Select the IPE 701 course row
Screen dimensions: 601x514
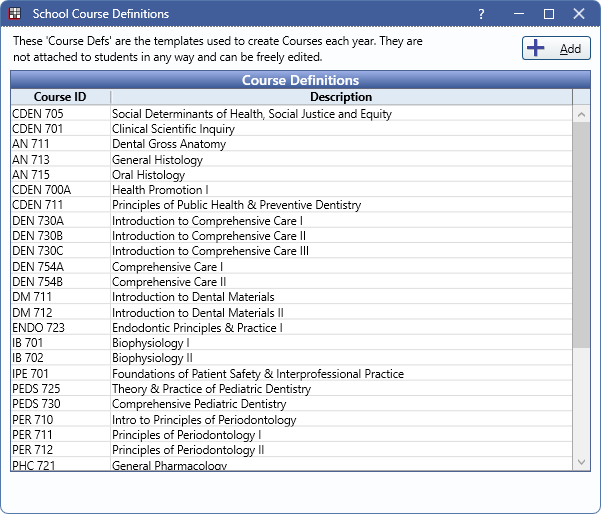point(60,374)
